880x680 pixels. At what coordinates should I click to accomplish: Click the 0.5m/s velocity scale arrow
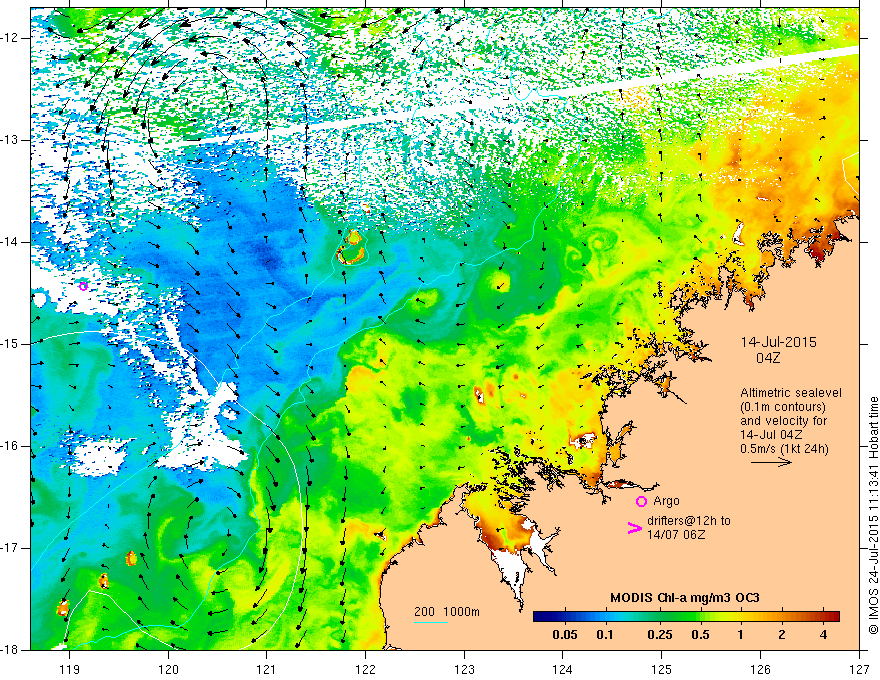[x=771, y=462]
